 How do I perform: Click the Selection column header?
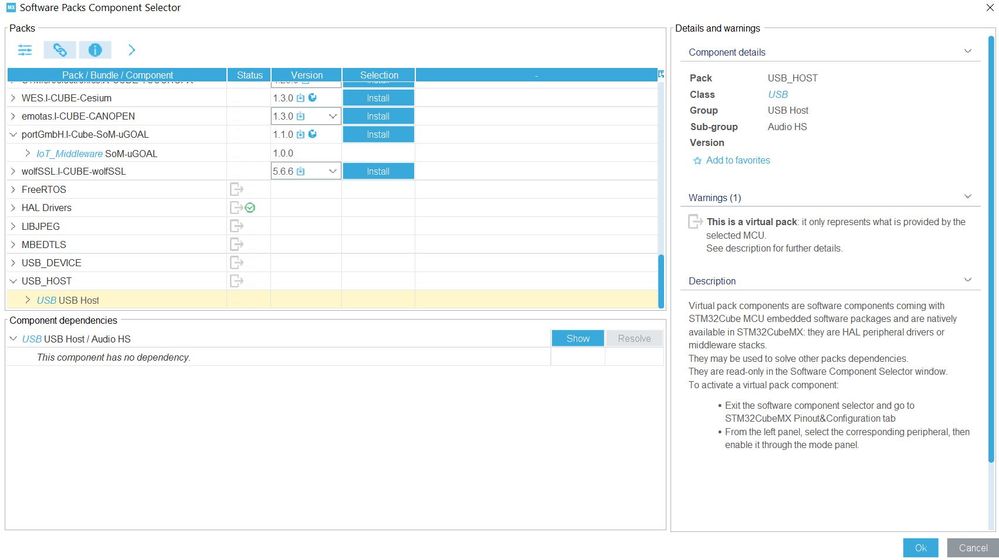(x=378, y=75)
